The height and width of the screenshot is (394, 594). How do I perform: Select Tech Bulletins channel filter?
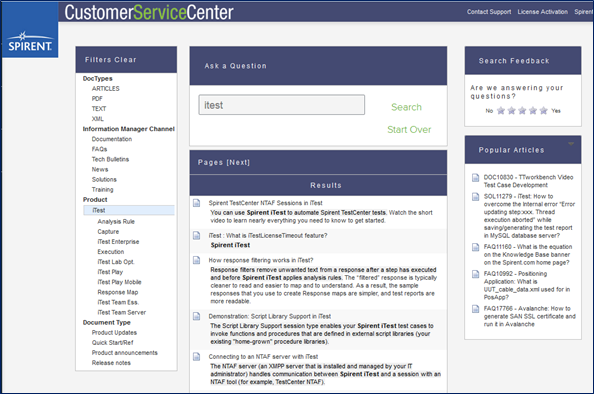click(110, 159)
